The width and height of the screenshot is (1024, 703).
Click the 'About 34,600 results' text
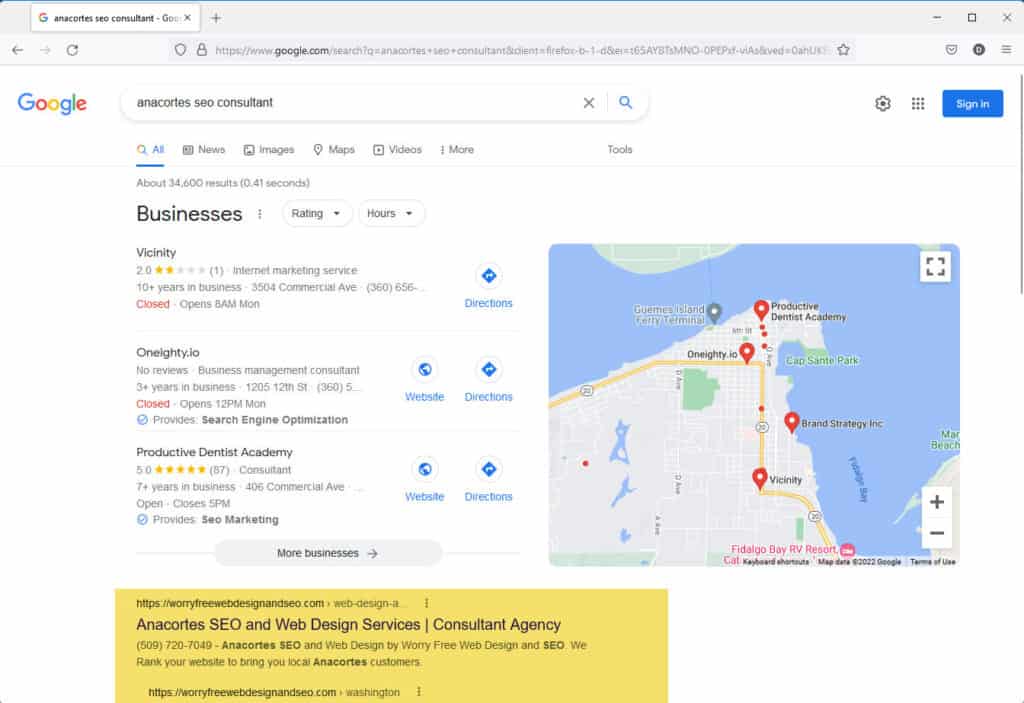(223, 183)
